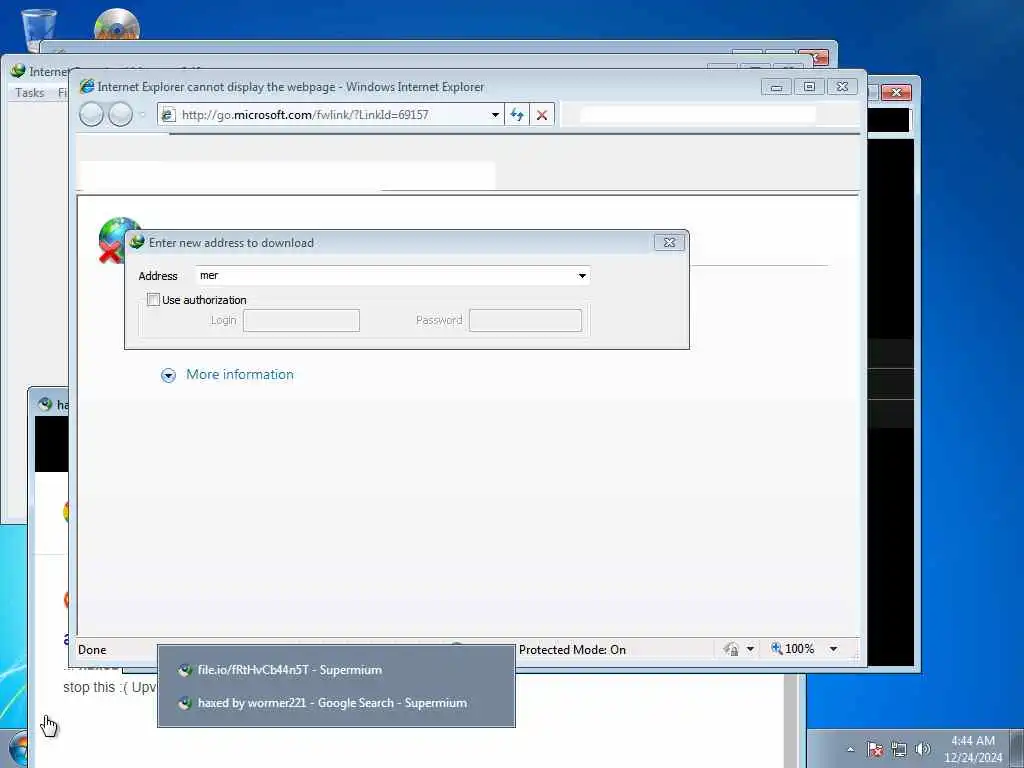Viewport: 1024px width, 768px height.
Task: Minimize the Internet Explorer window
Action: click(x=776, y=87)
